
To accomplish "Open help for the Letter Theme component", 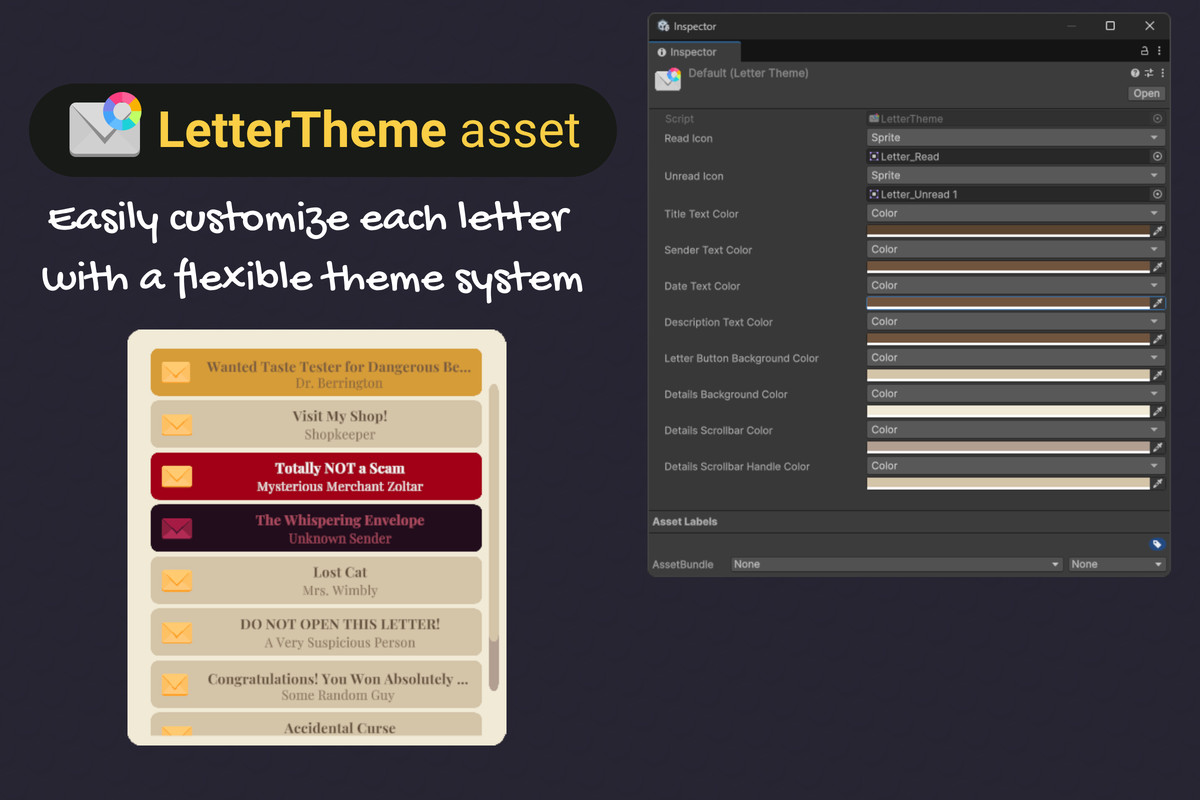I will 1133,72.
